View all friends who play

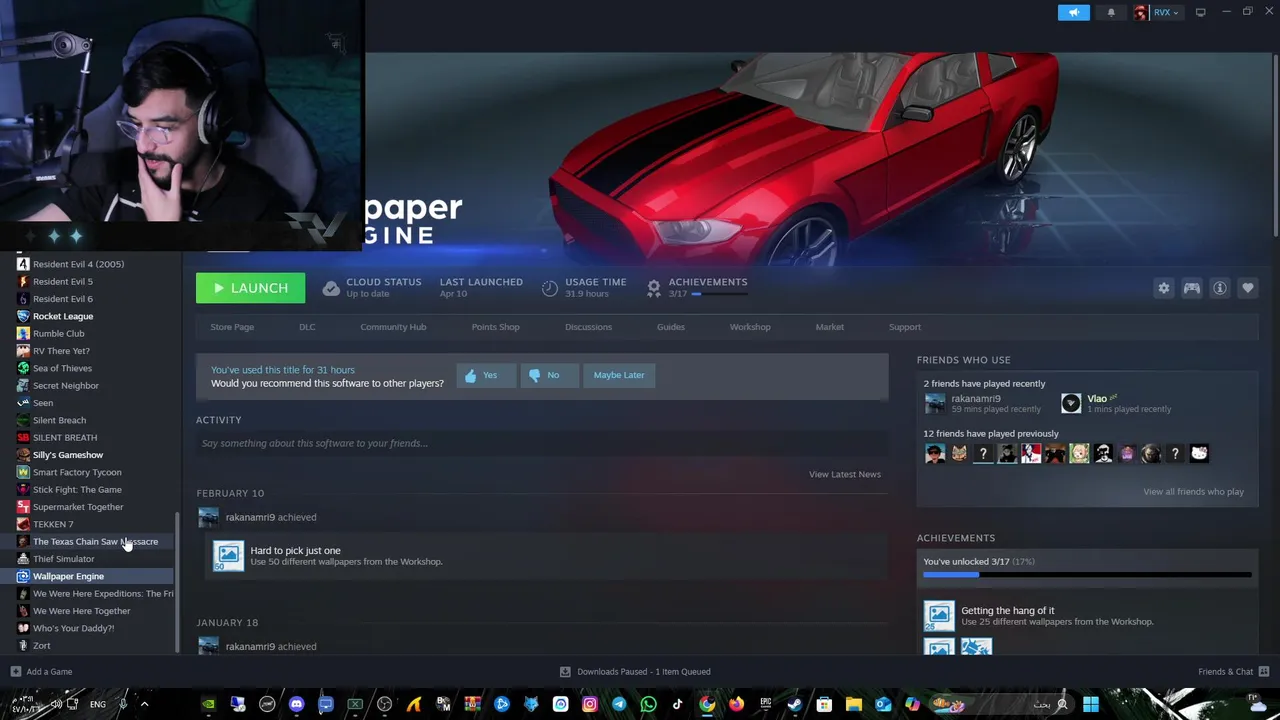click(1193, 492)
